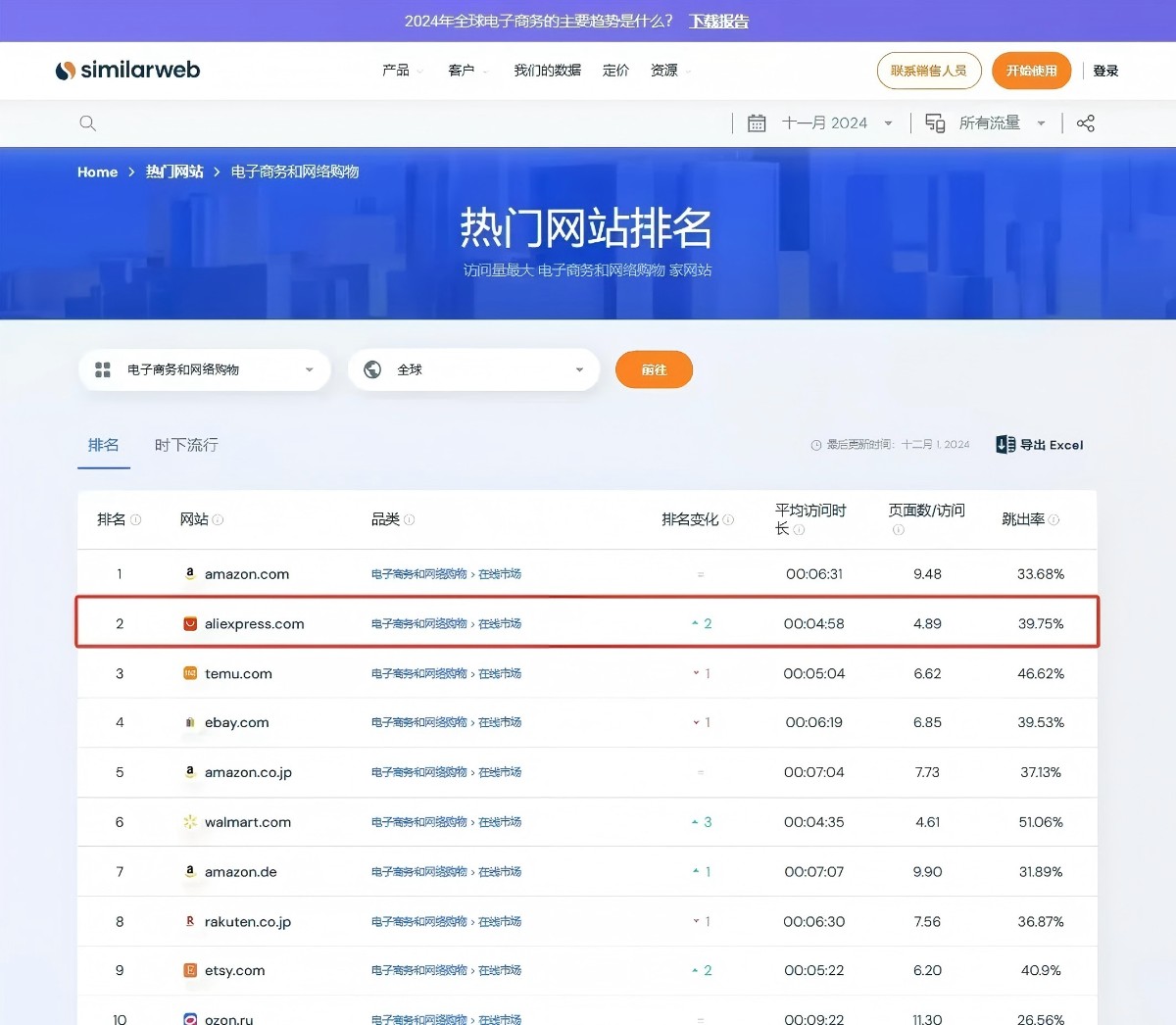
Task: Click the 下载报告 link in banner
Action: tap(719, 21)
